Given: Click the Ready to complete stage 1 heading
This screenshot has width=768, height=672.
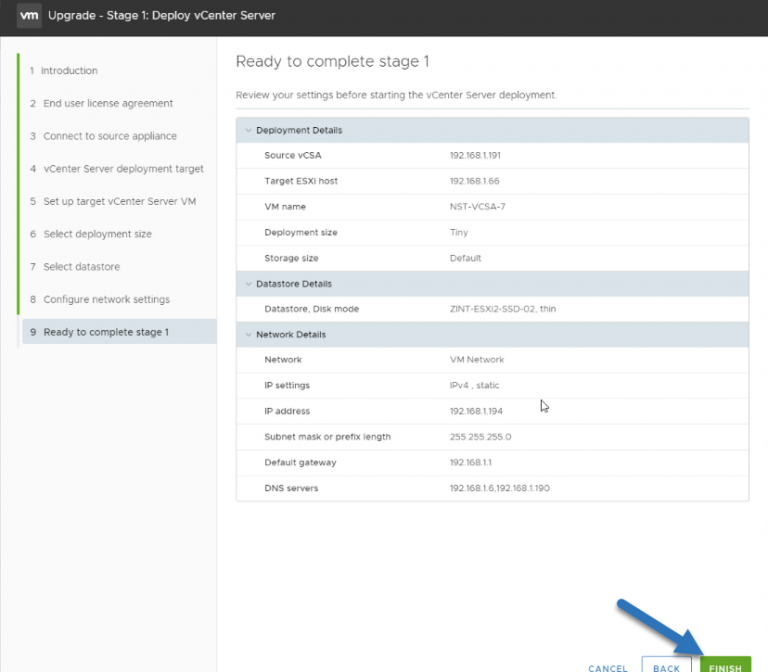Looking at the screenshot, I should 333,62.
